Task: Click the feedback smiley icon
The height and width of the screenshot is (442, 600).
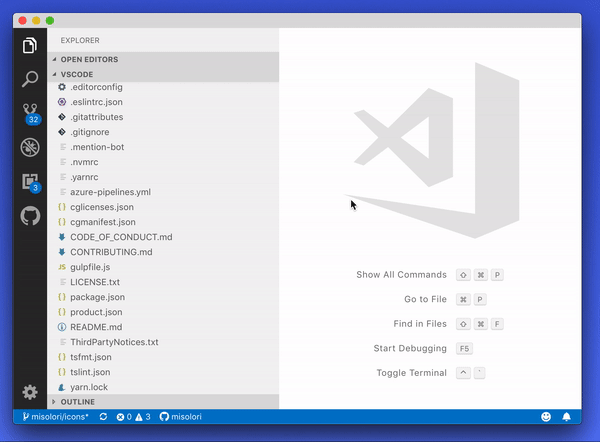Action: (x=546, y=417)
